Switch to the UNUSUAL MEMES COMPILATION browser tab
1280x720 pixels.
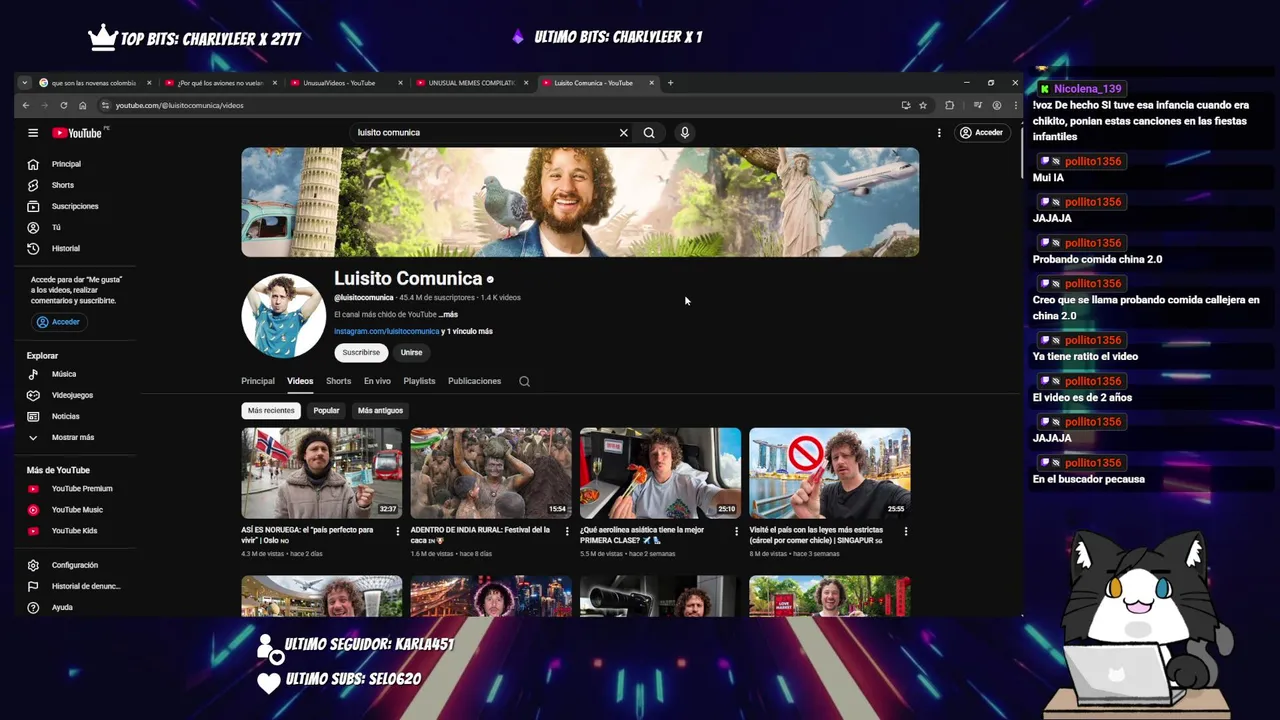click(470, 83)
